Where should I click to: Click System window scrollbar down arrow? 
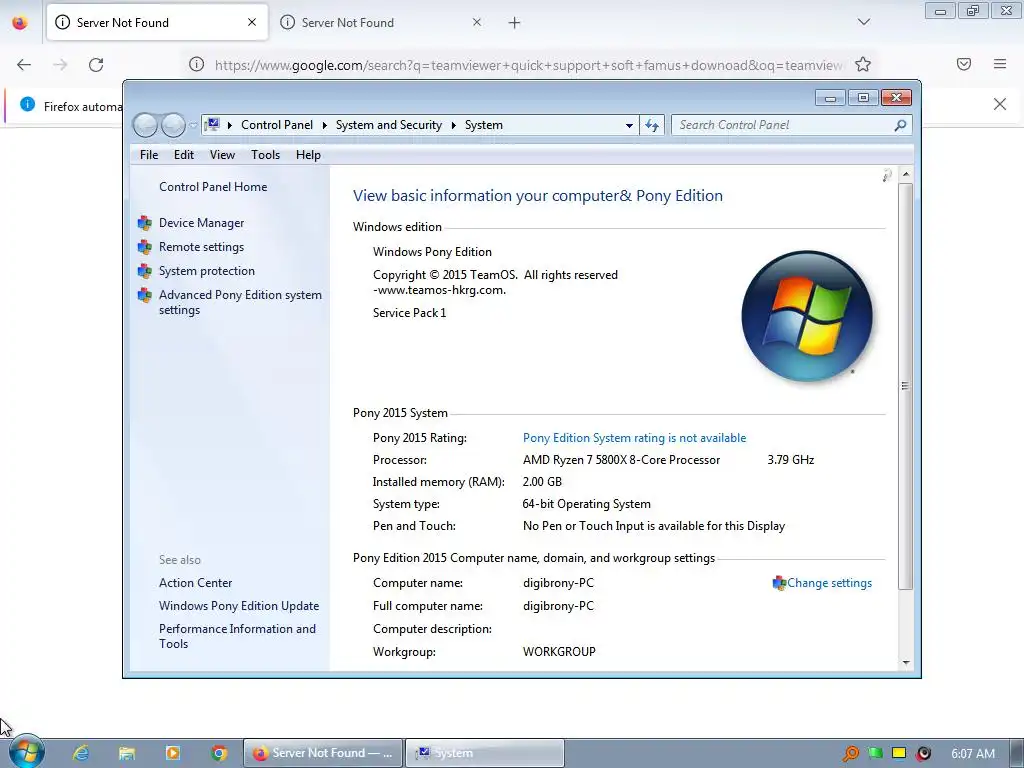pos(905,662)
